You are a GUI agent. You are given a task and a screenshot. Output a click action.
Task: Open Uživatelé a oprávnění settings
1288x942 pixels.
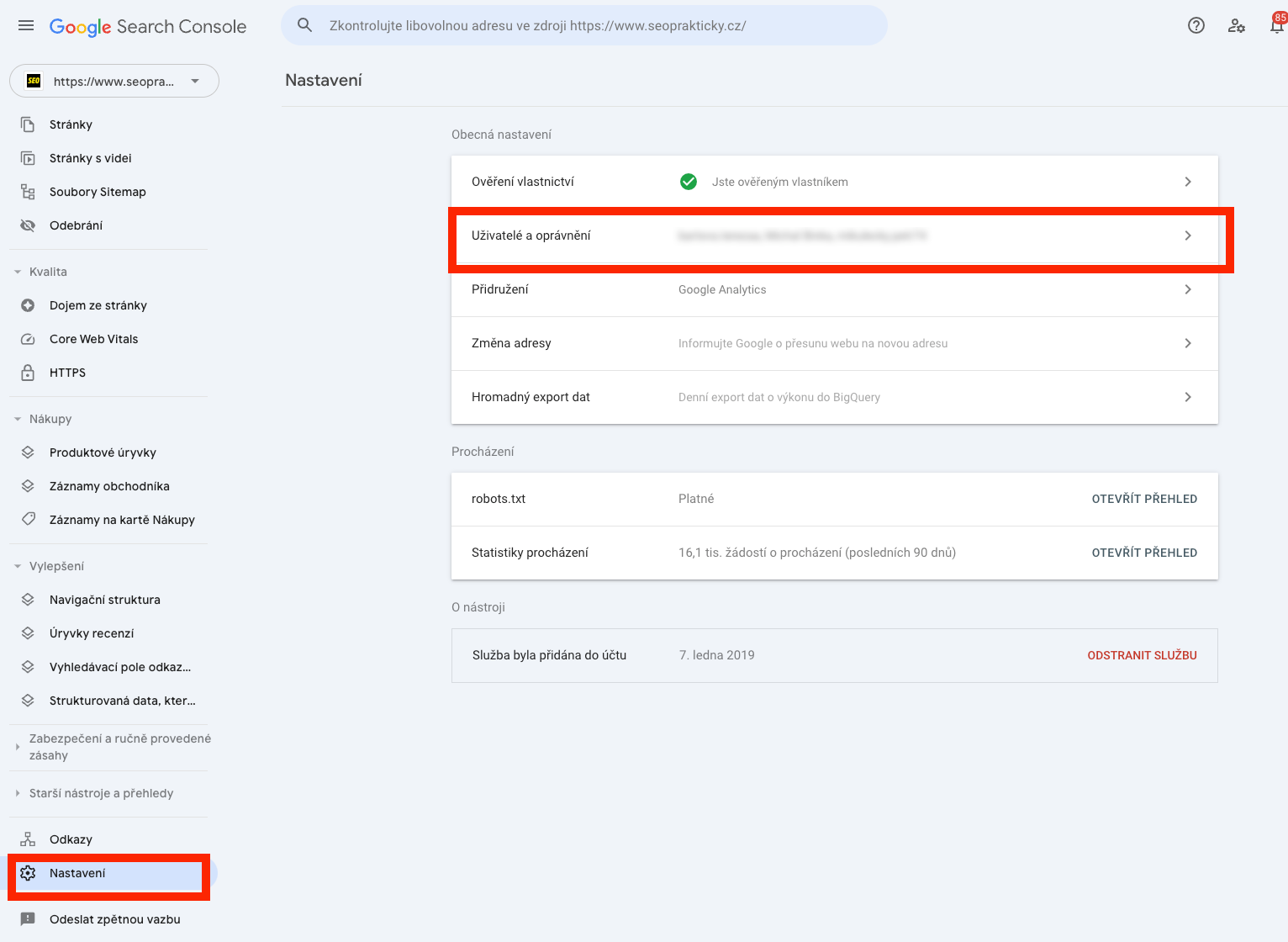(x=835, y=235)
